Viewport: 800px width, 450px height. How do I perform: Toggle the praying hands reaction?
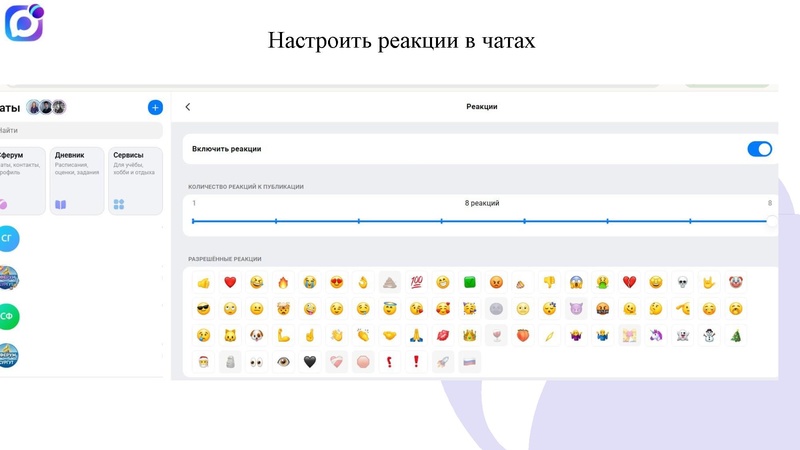416,335
